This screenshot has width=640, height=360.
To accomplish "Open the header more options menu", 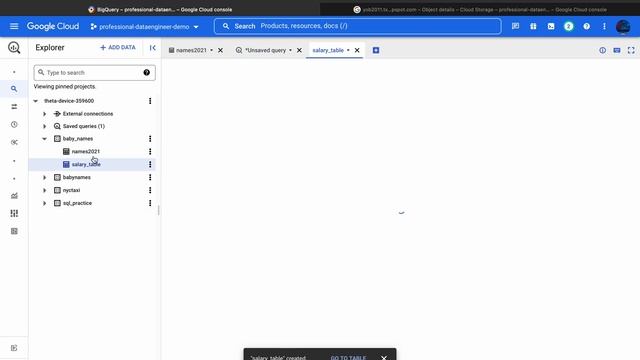I will (604, 27).
